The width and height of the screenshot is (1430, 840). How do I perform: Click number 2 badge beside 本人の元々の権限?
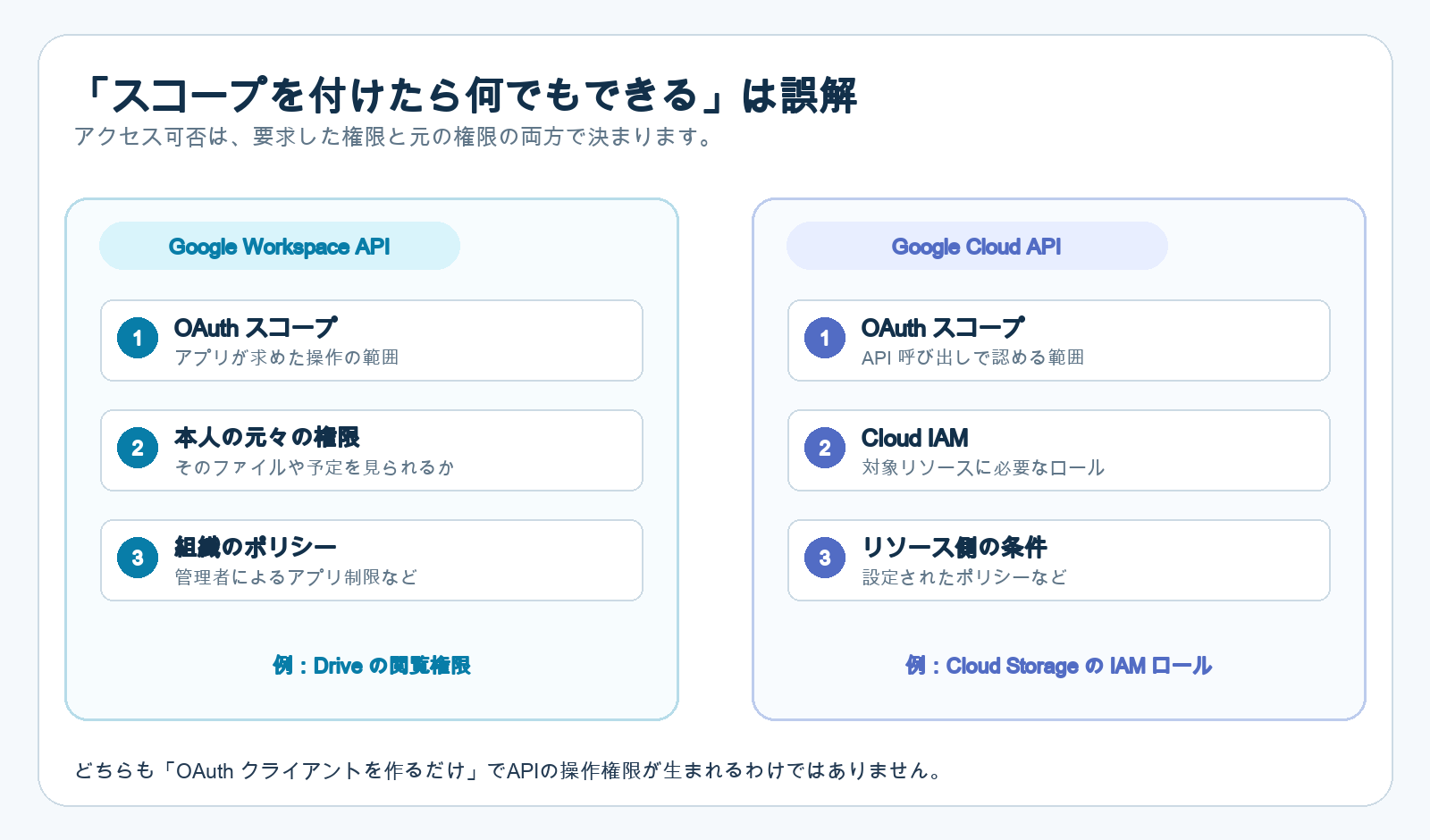pos(138,448)
